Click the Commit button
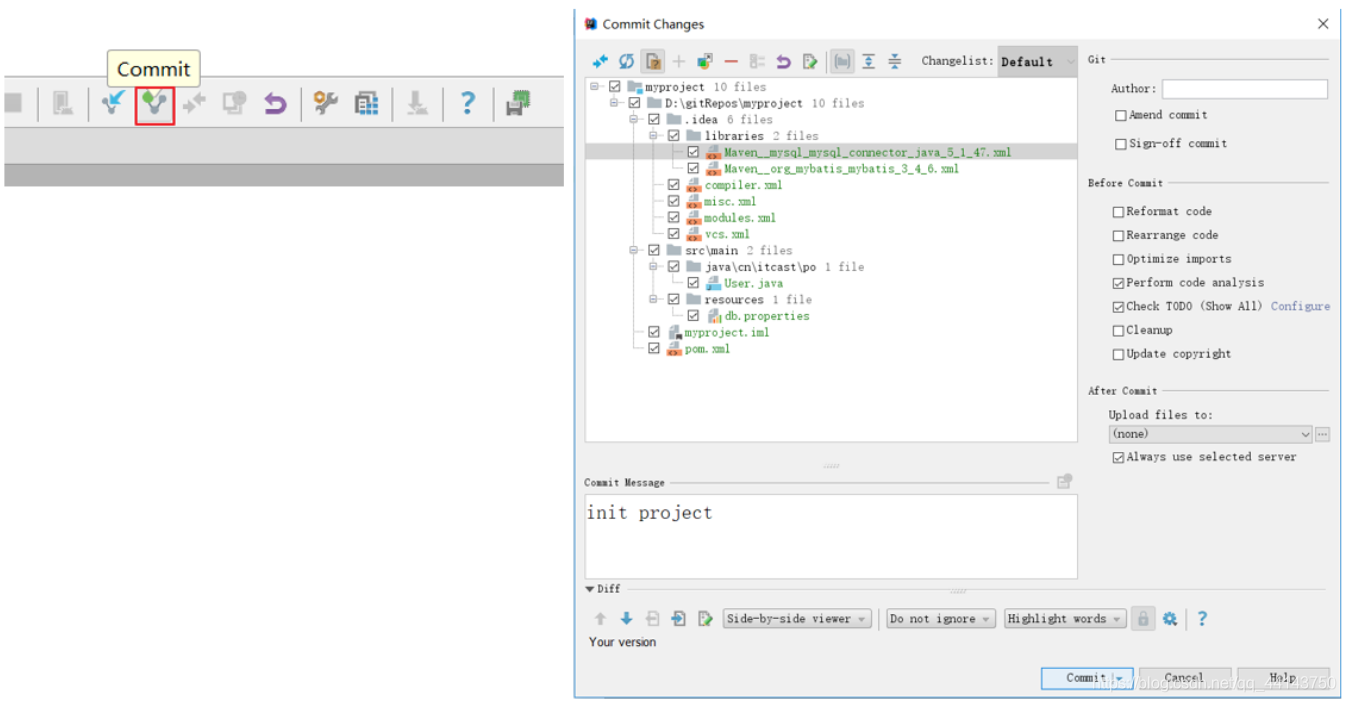This screenshot has height=702, width=1346. tap(1086, 678)
